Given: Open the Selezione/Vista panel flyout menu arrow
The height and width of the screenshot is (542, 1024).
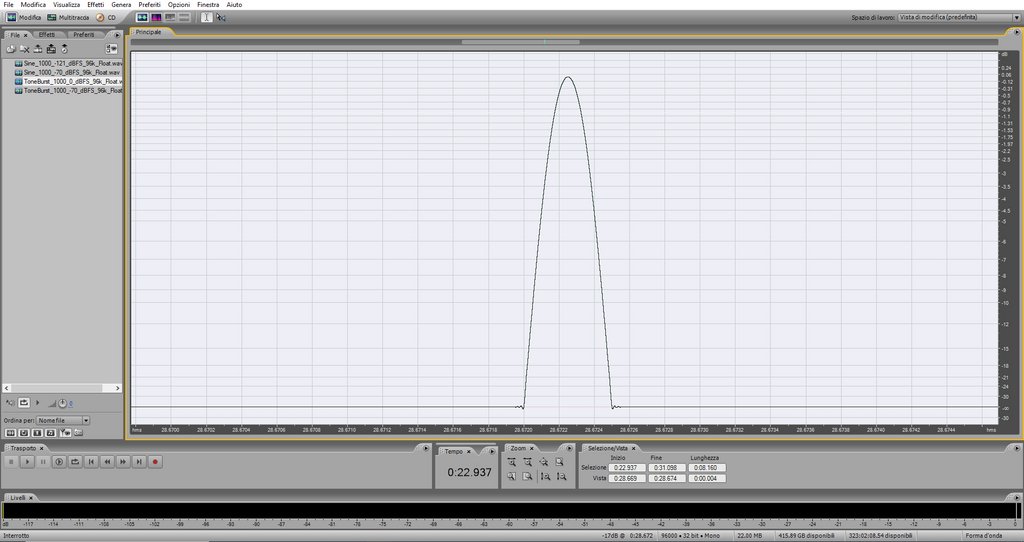Looking at the screenshot, I should (1016, 449).
